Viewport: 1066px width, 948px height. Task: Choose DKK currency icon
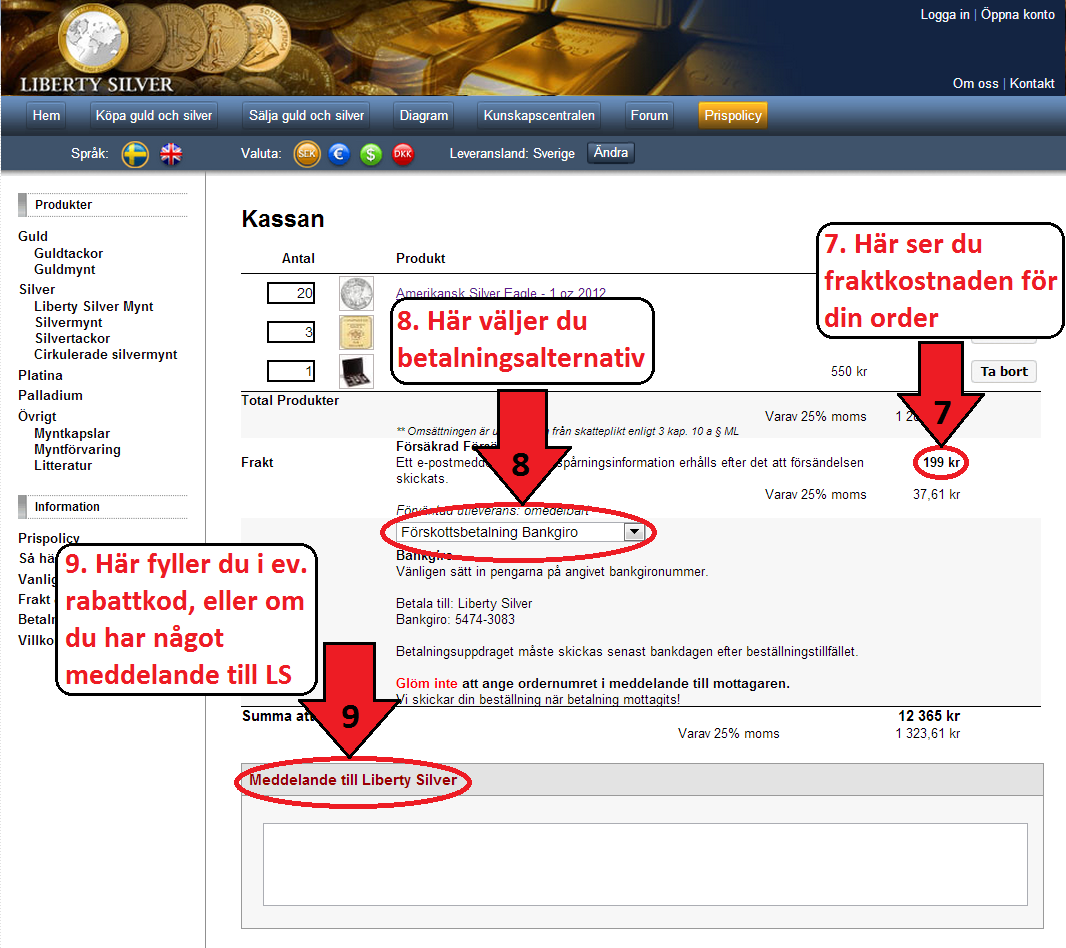tap(403, 154)
